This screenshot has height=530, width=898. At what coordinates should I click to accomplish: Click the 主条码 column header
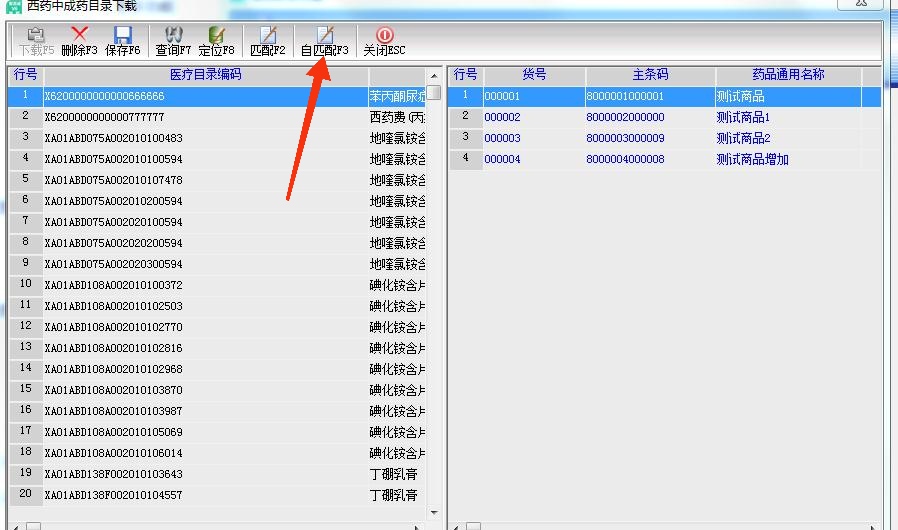coord(650,75)
